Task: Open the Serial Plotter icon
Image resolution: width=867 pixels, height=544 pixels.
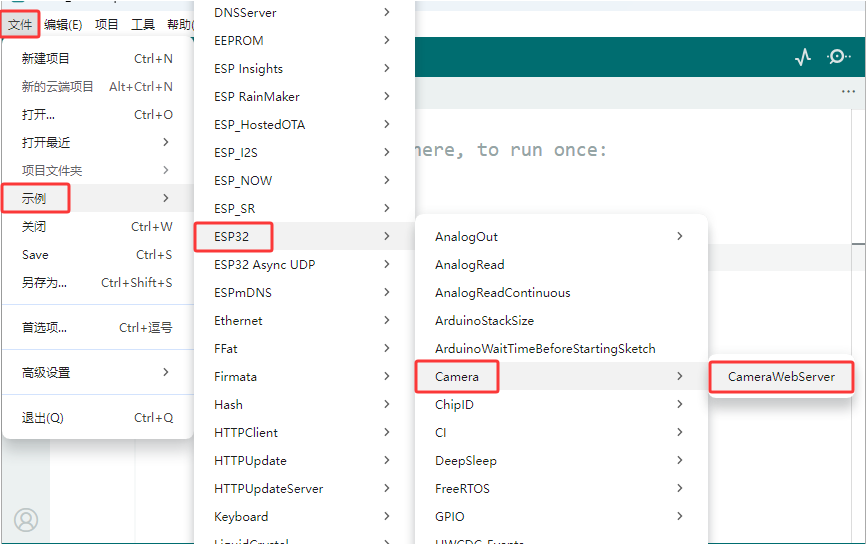Action: coord(803,56)
